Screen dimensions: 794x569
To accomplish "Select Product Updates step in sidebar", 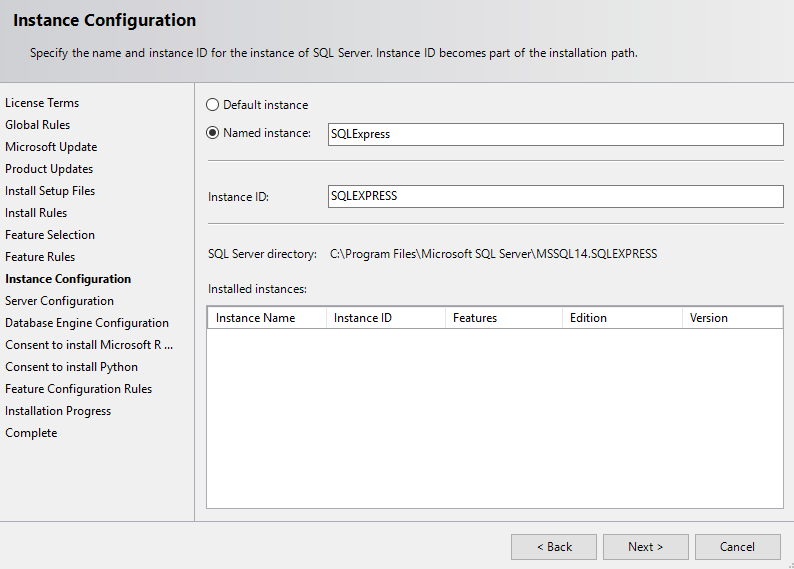I will click(49, 169).
